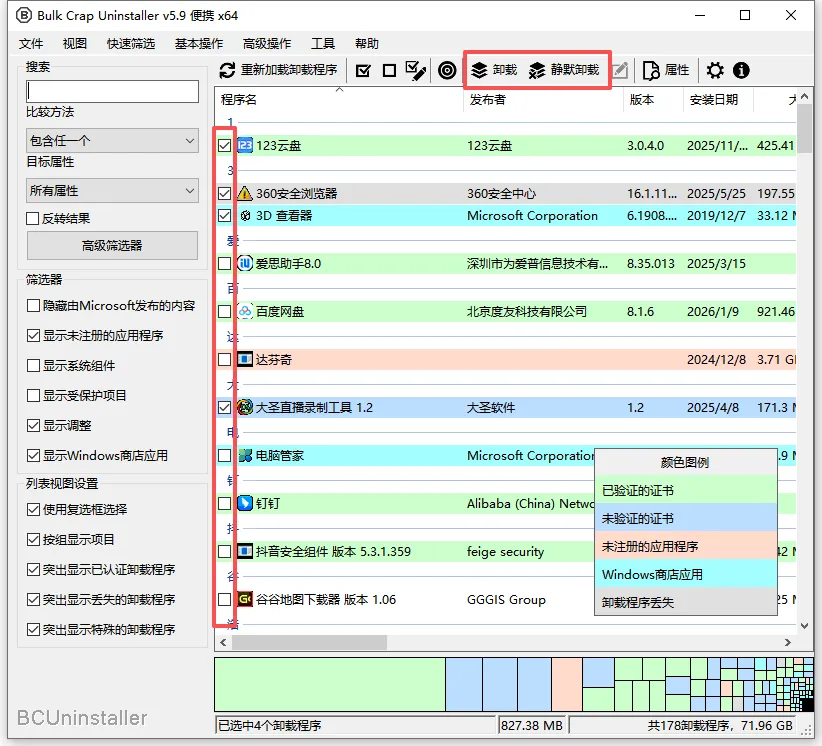Uncheck the 123云盘 row checkbox

click(x=224, y=145)
